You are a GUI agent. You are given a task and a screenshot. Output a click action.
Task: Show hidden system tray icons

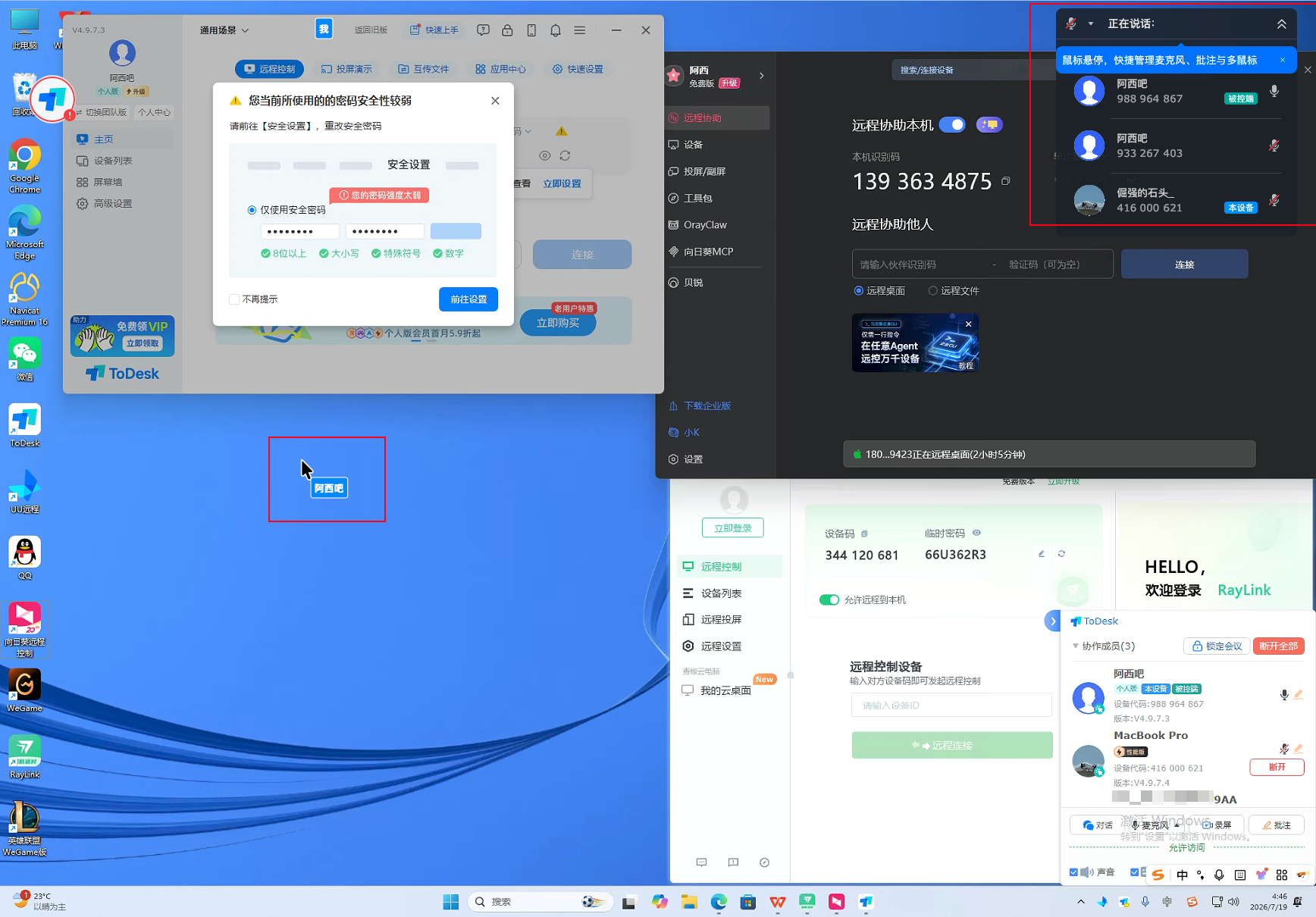(x=1081, y=901)
